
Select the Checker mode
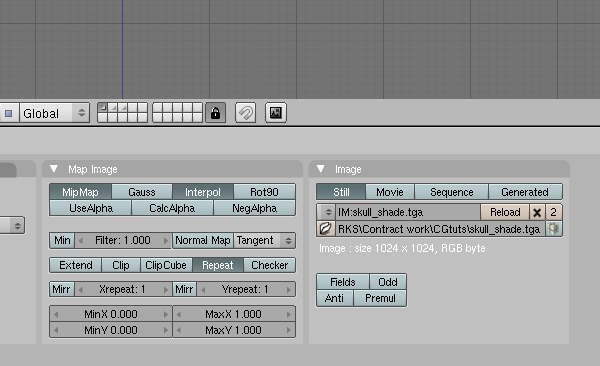pyautogui.click(x=269, y=265)
